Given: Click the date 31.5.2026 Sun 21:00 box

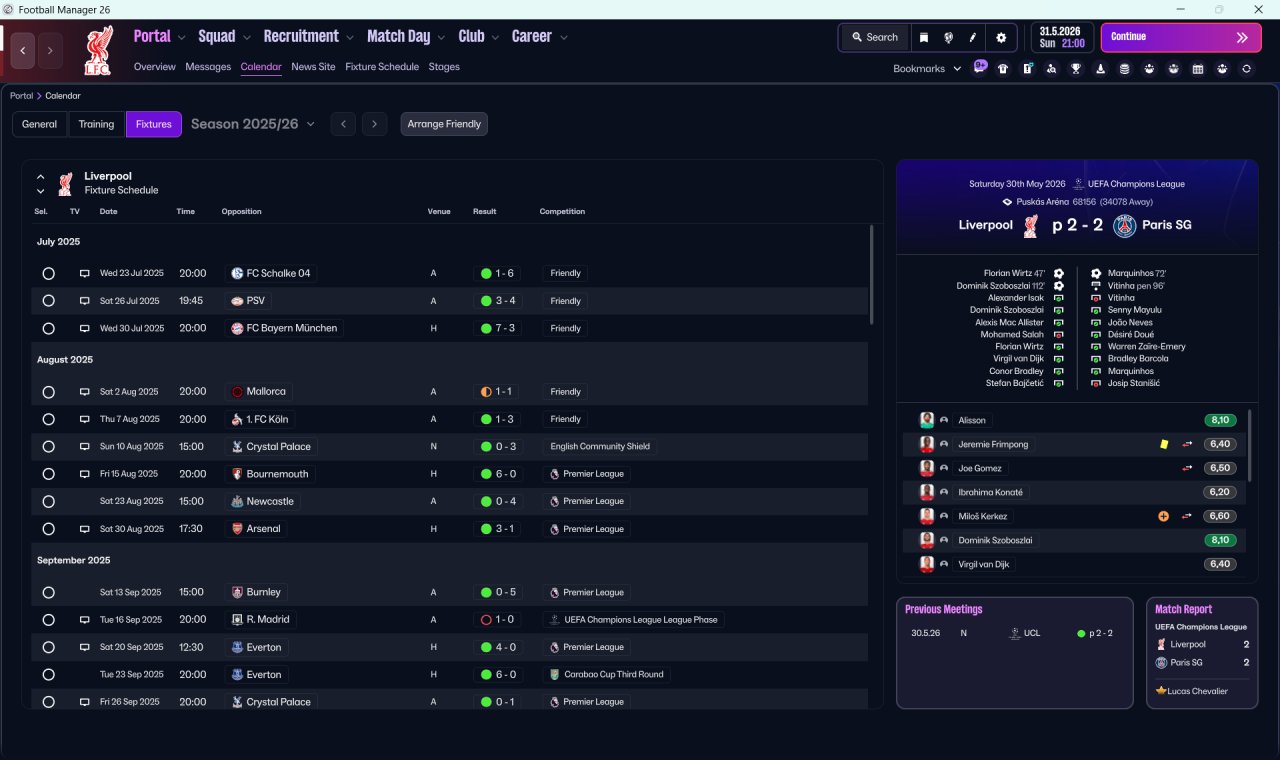Looking at the screenshot, I should 1062,37.
